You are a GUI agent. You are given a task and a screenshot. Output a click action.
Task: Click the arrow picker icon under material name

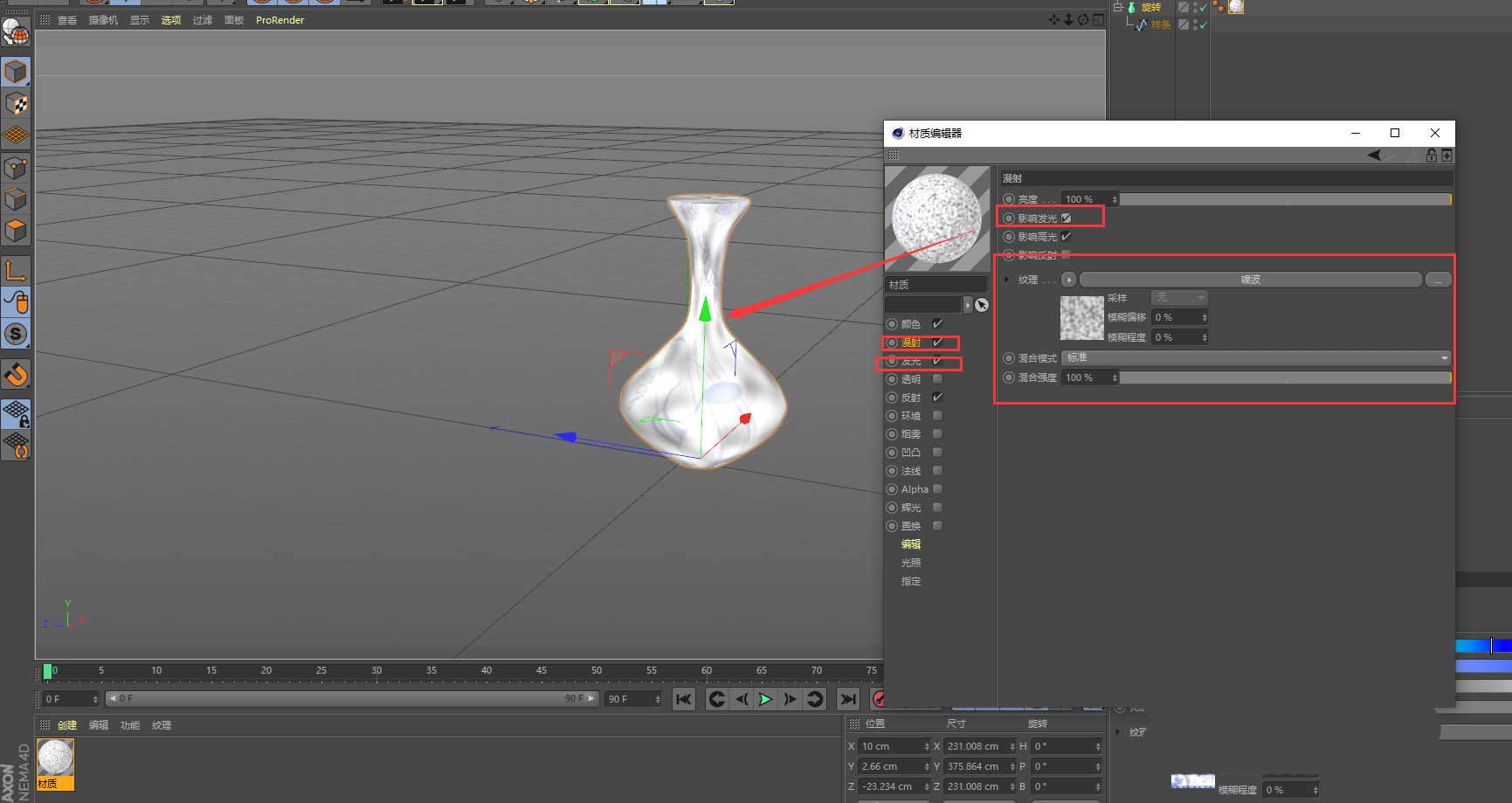pyautogui.click(x=982, y=305)
